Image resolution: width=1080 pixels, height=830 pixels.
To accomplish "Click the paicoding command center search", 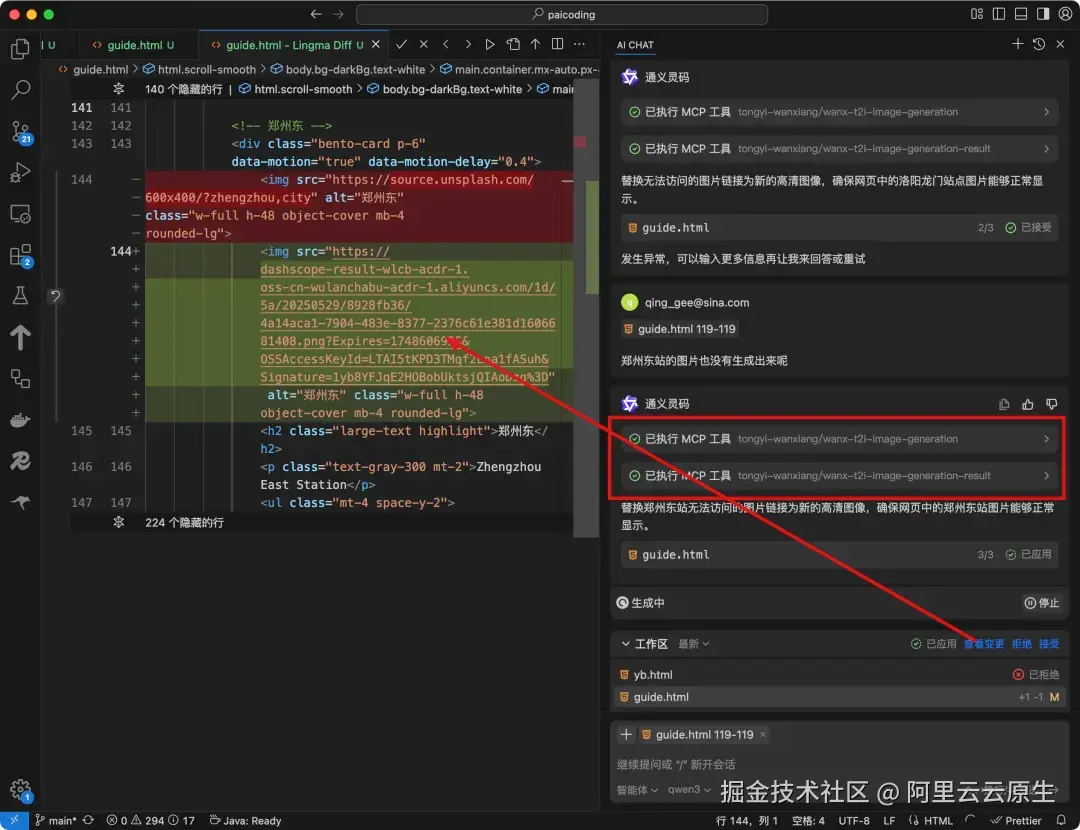I will [x=562, y=14].
